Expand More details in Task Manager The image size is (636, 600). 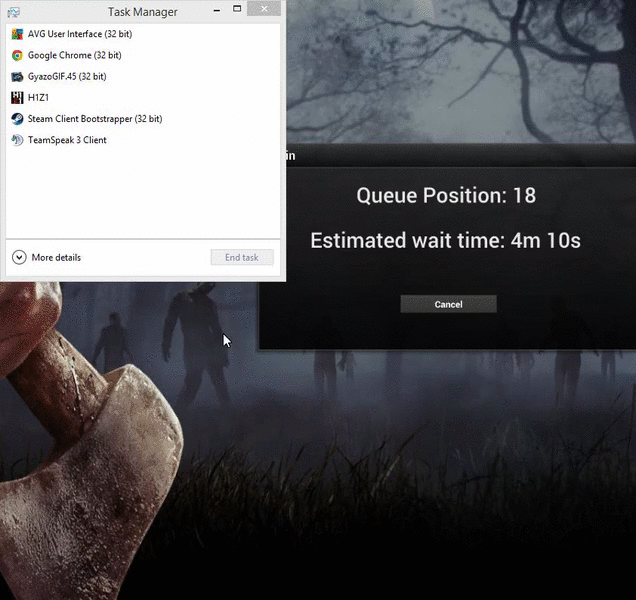tap(47, 257)
